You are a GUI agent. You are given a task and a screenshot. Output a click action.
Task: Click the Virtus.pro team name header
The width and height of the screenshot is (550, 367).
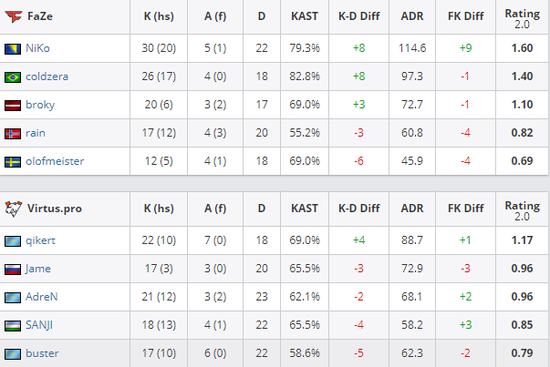(x=54, y=209)
